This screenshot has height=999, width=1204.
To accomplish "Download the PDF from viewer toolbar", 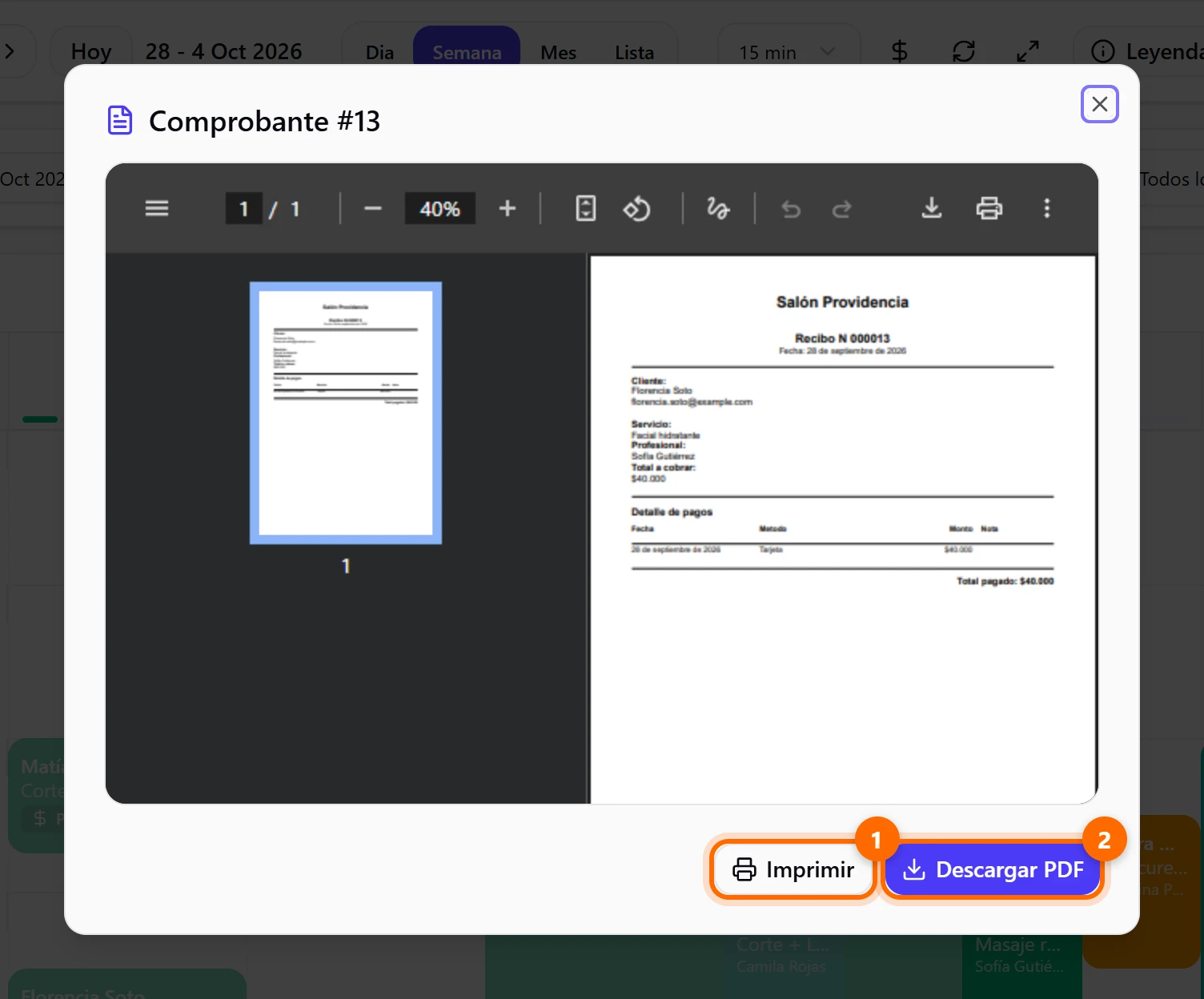I will [932, 209].
